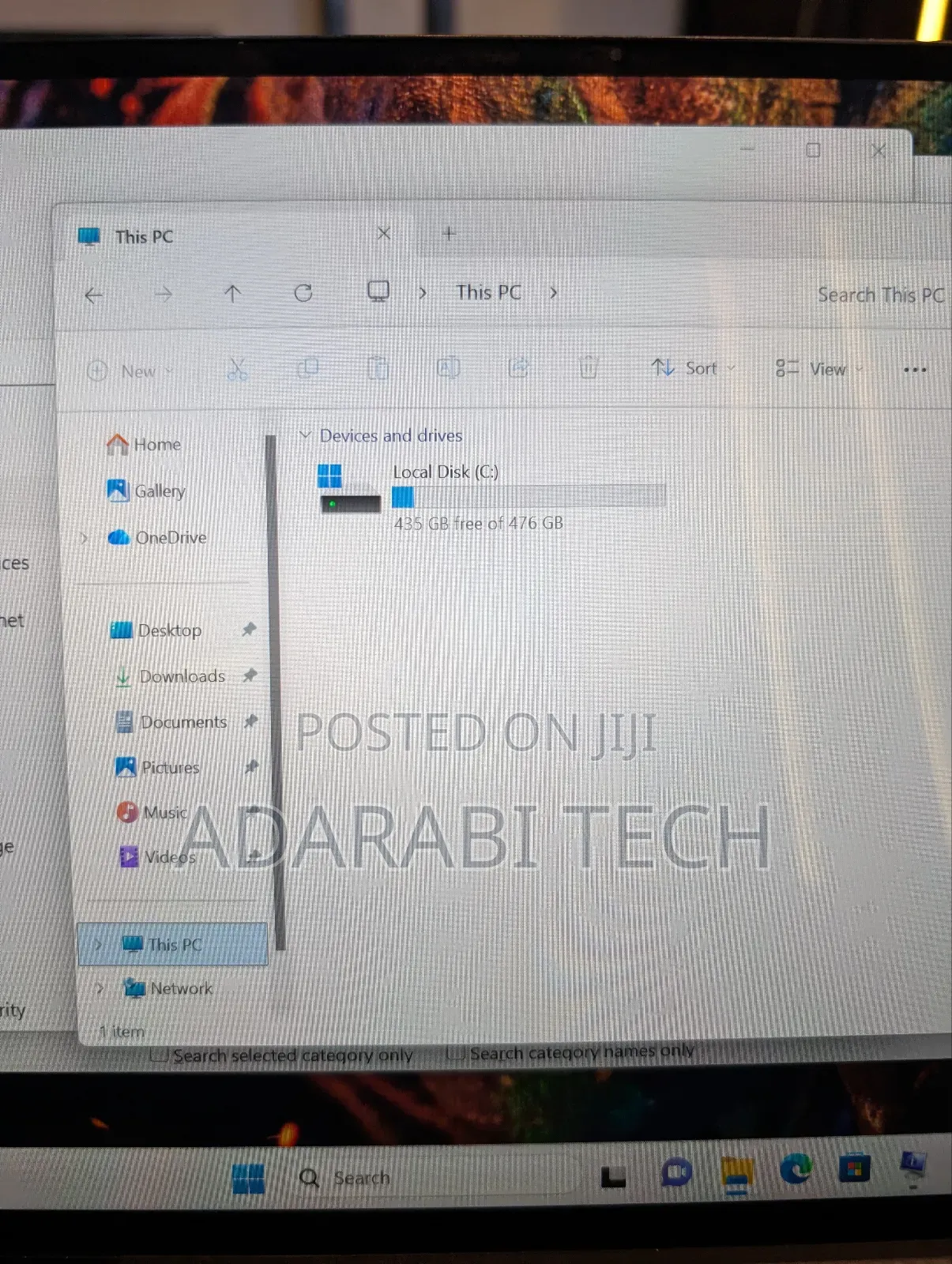Open the See more ellipsis menu
The image size is (952, 1264).
(x=915, y=370)
